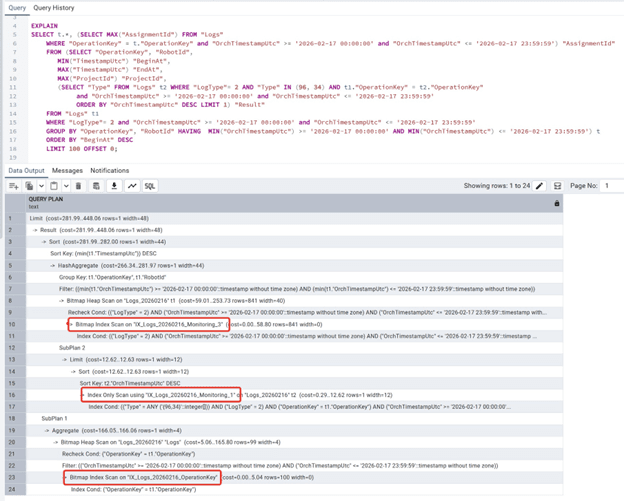
Task: Click the Add row icon
Action: pyautogui.click(x=13, y=186)
